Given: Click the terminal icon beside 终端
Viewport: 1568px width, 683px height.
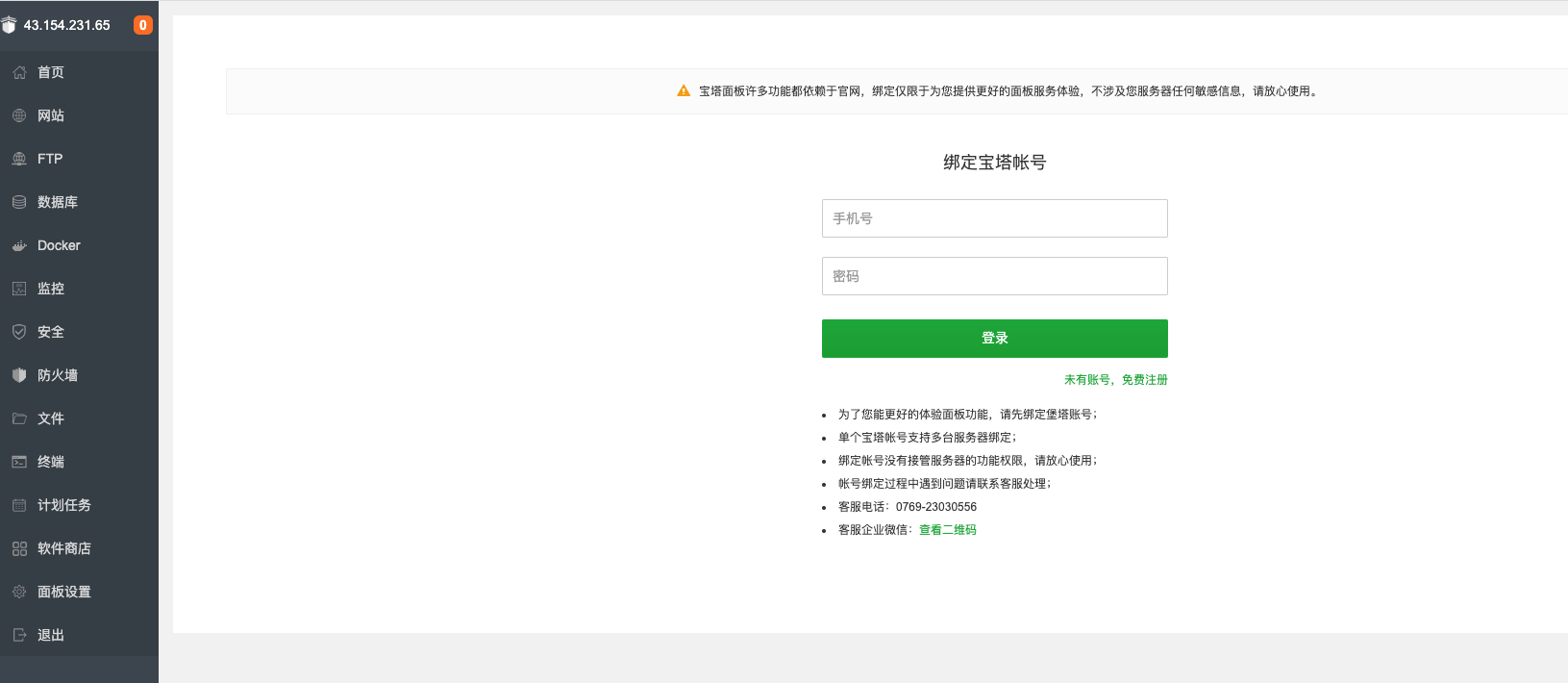Looking at the screenshot, I should click(x=19, y=462).
